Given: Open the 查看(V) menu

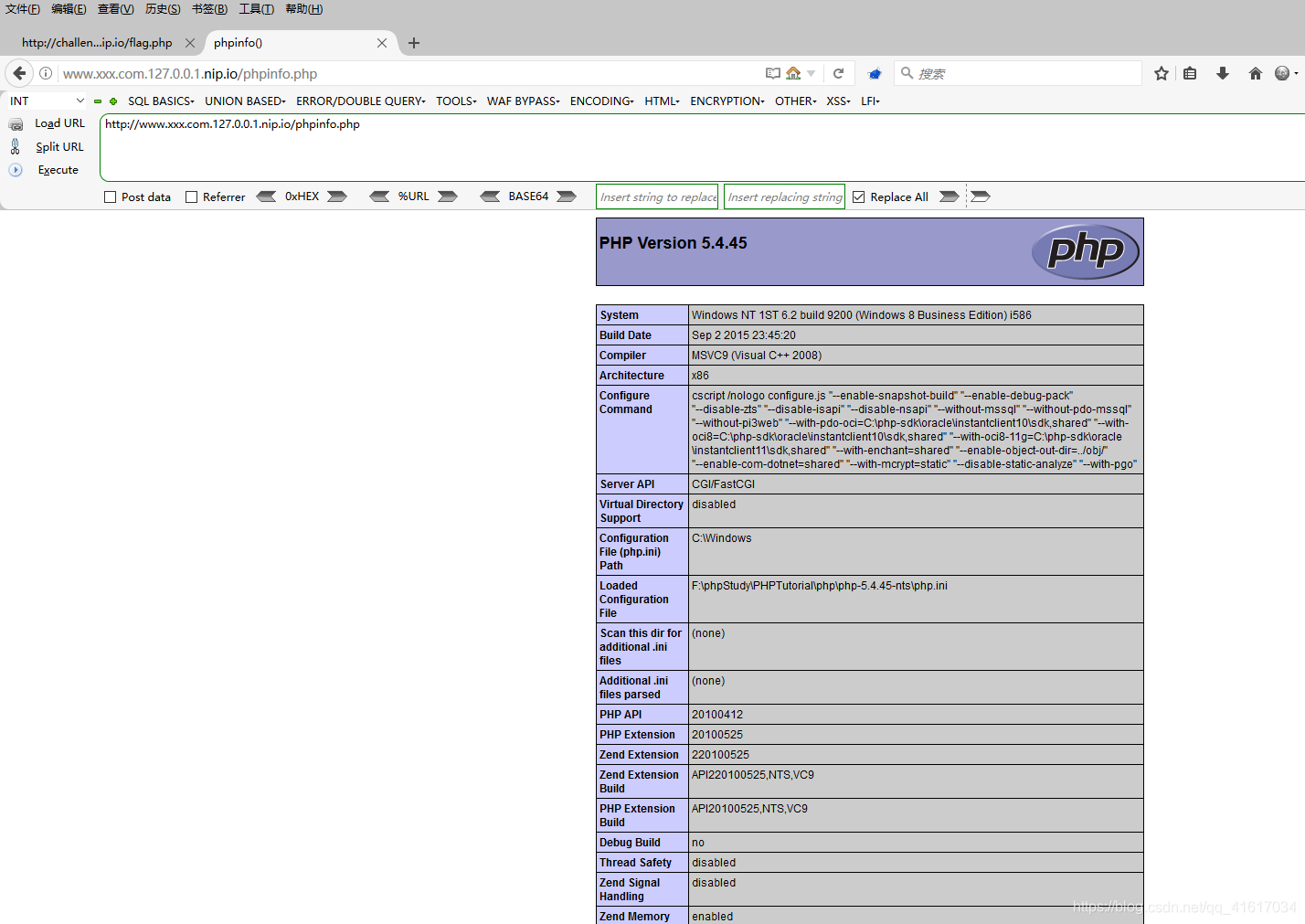Looking at the screenshot, I should [116, 9].
